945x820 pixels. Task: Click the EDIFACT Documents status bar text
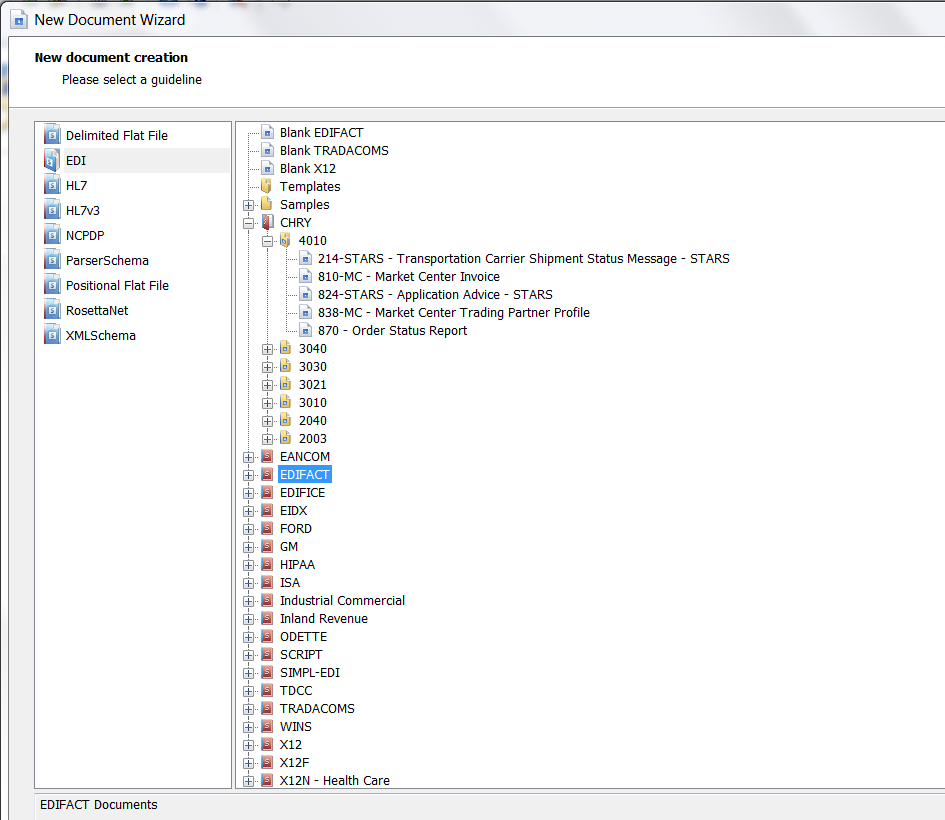coord(97,804)
